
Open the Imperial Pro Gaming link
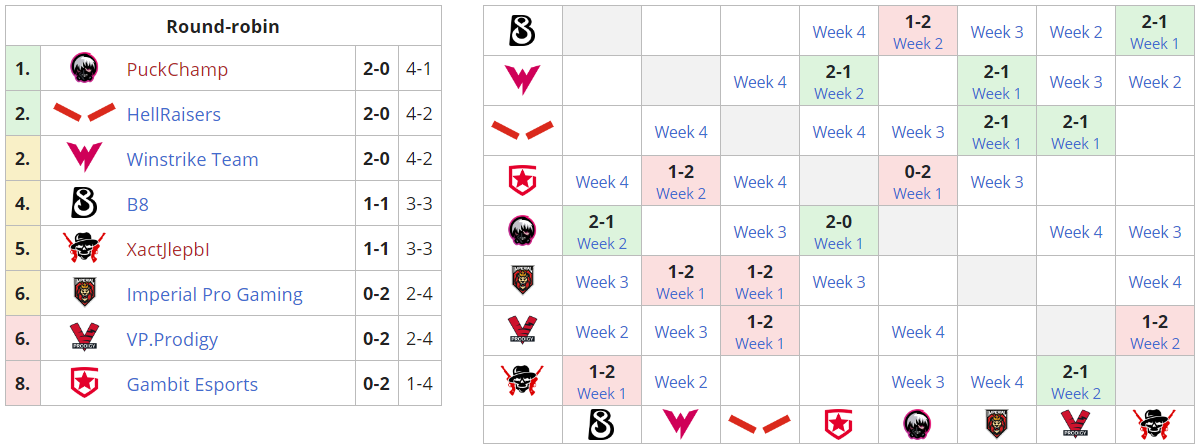(214, 294)
